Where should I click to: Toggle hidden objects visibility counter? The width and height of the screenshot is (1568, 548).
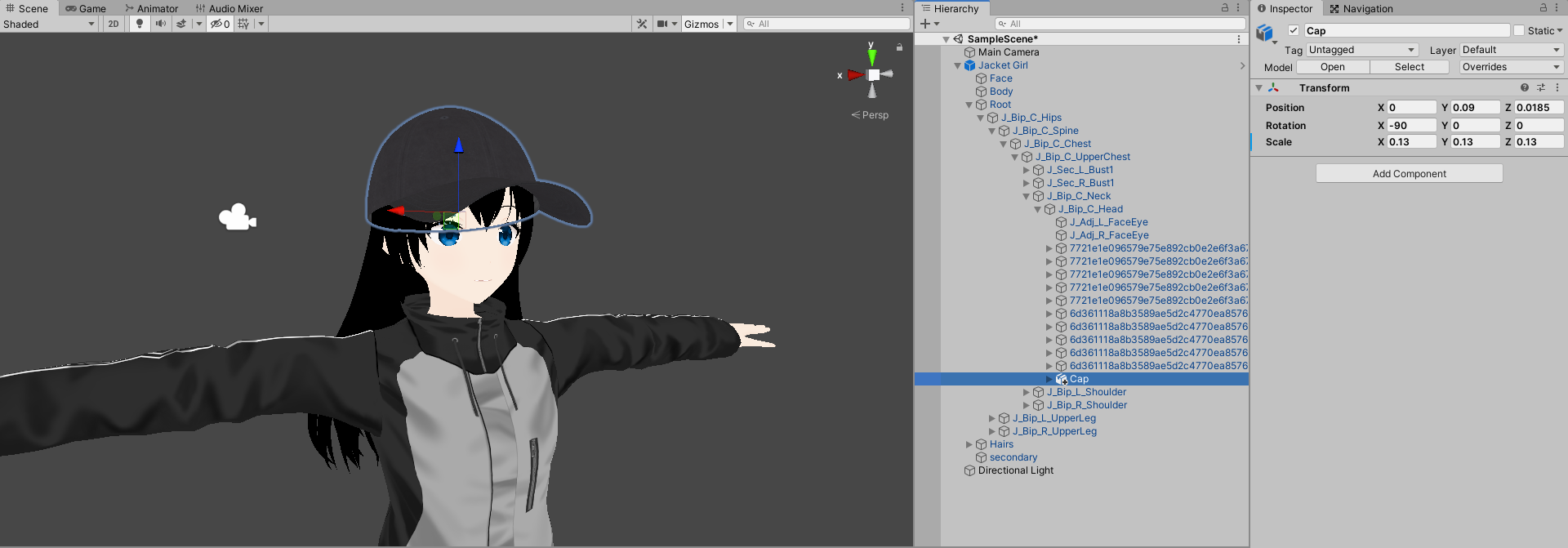pos(220,24)
